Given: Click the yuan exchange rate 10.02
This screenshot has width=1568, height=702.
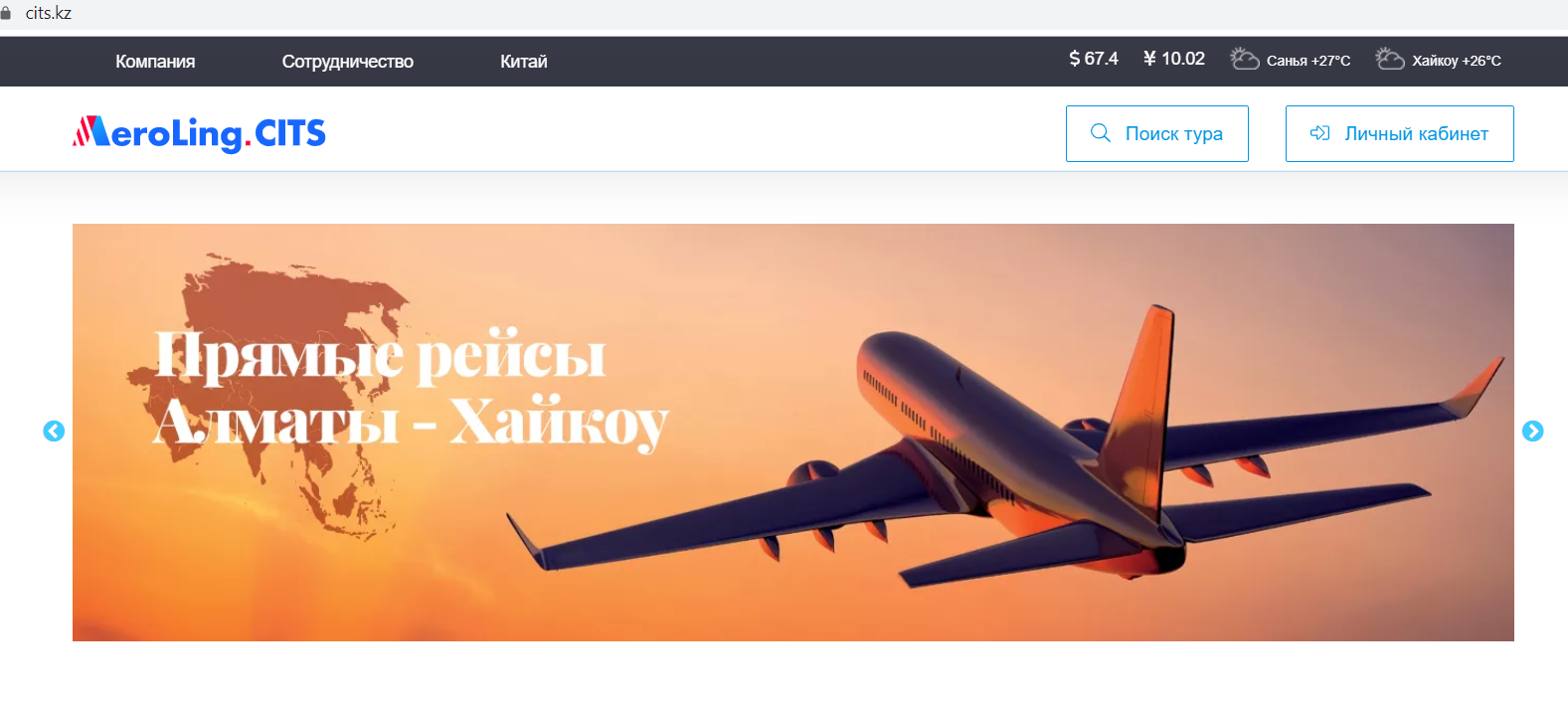Looking at the screenshot, I should click(x=1173, y=59).
